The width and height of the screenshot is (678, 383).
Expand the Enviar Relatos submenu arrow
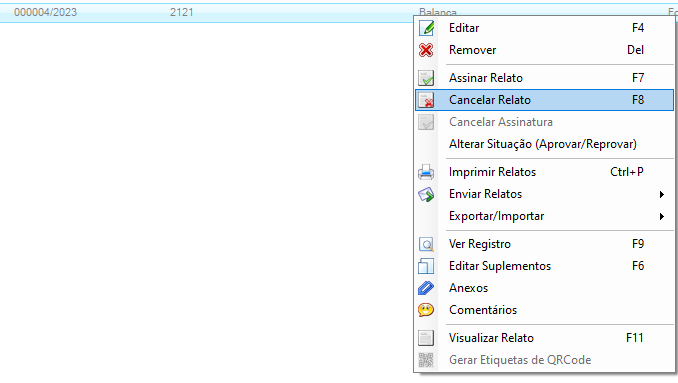662,195
